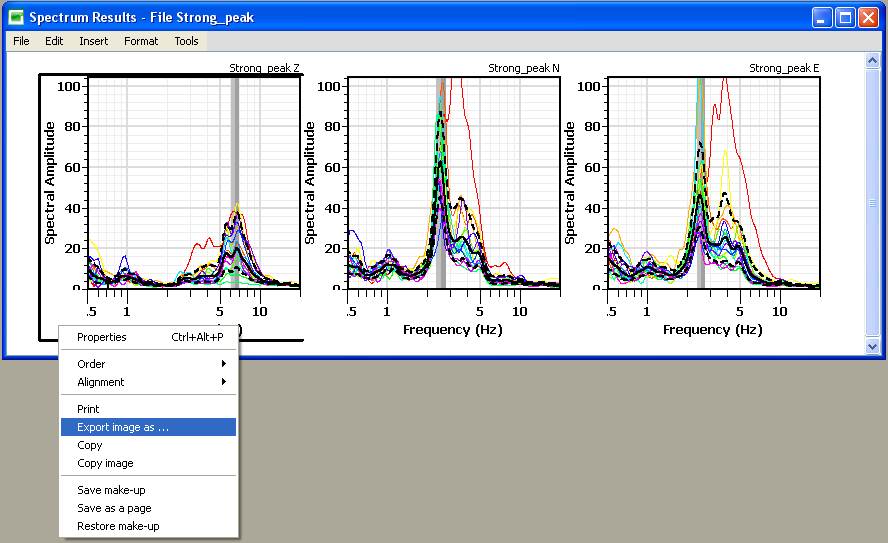Image resolution: width=888 pixels, height=543 pixels.
Task: Click Export image as… option
Action: 123,427
